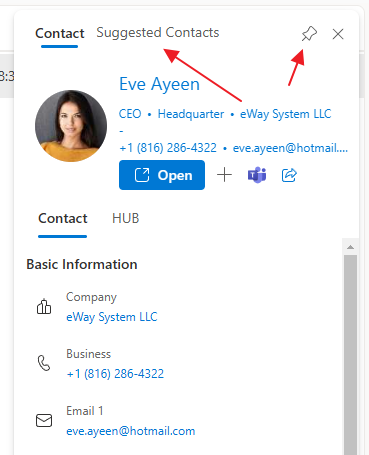Open the HUB tab
Screen dimensions: 369x455
pos(126,218)
